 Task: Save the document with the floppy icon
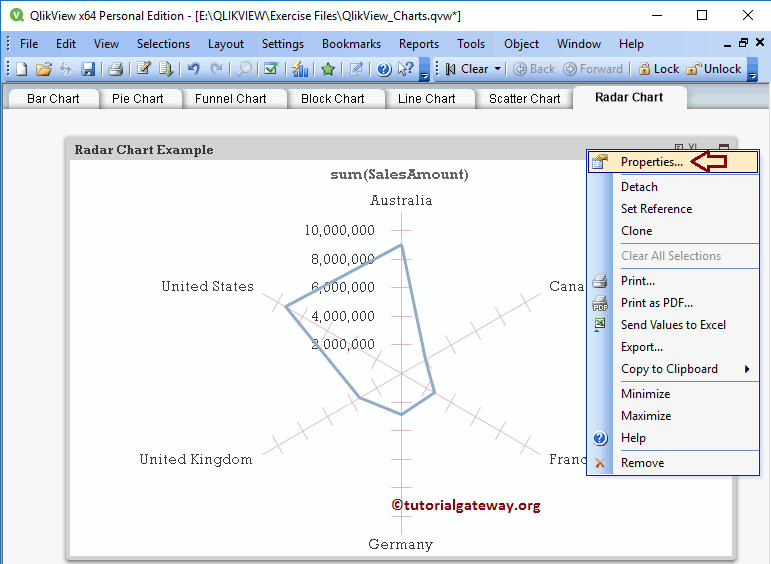[x=88, y=69]
